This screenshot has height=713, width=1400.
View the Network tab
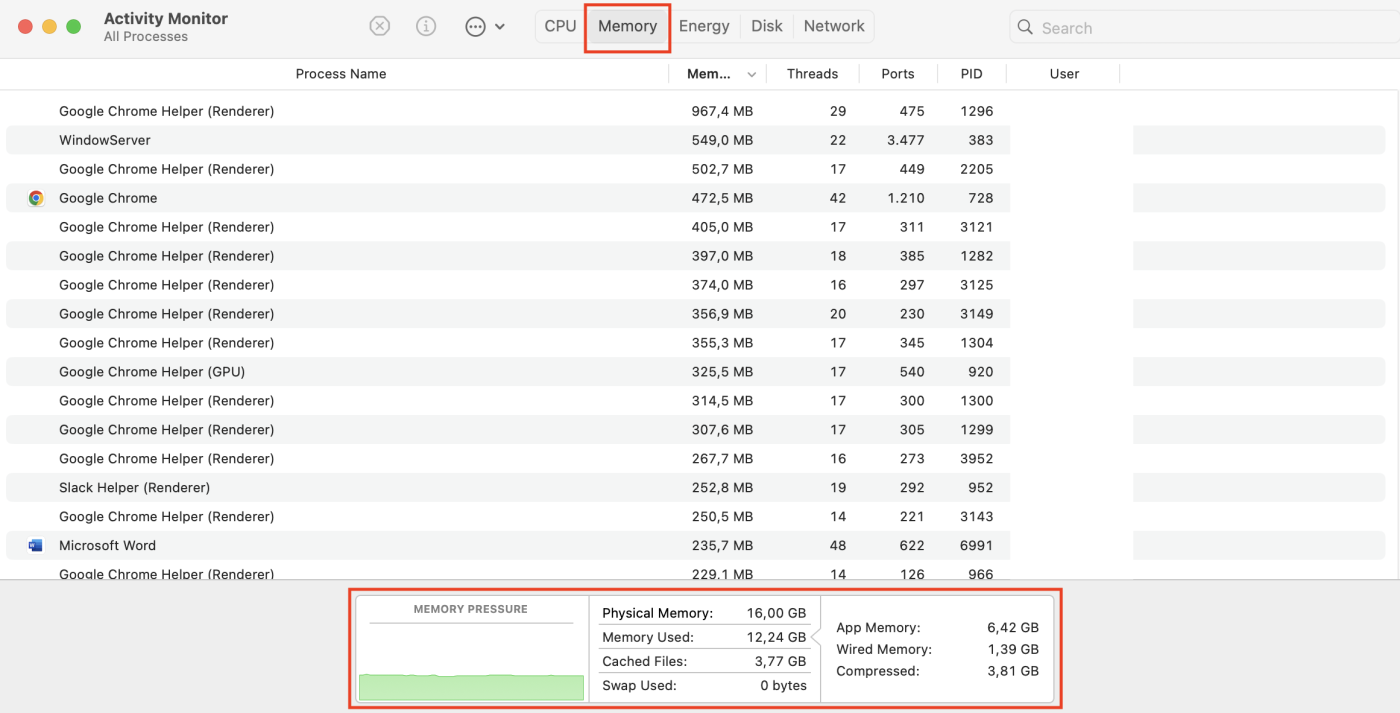833,26
